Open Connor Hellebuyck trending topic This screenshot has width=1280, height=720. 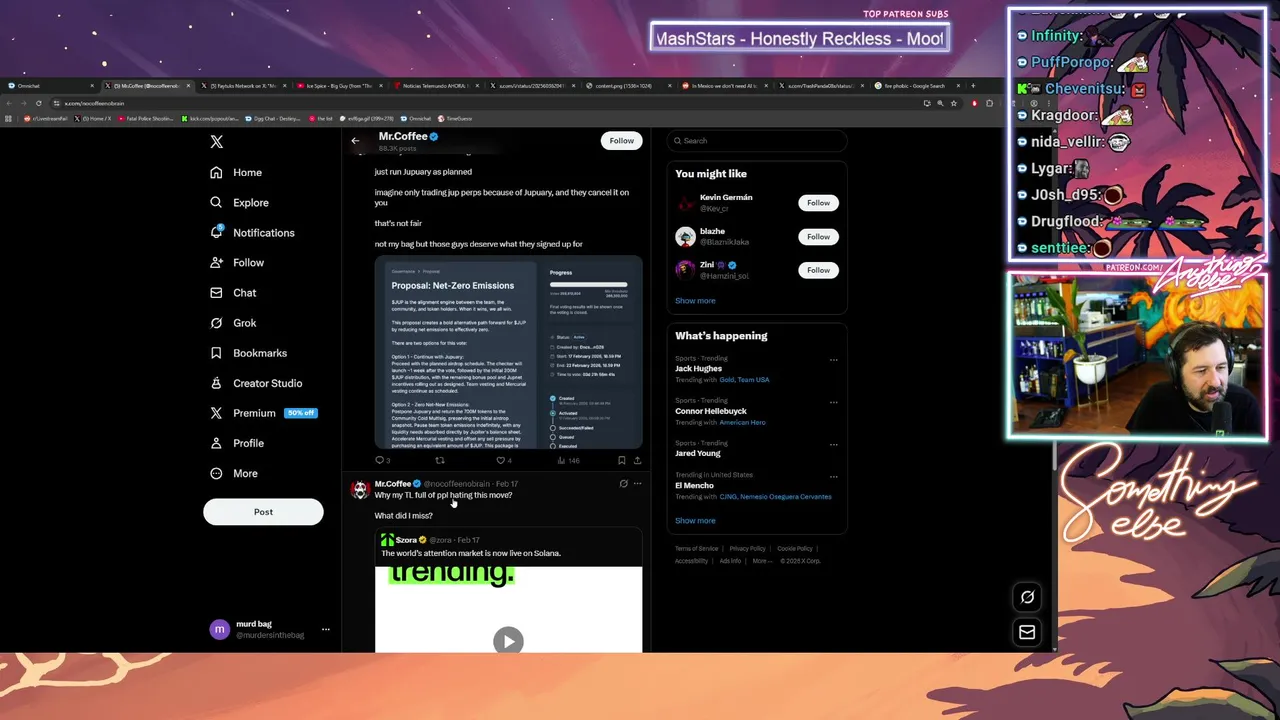click(x=711, y=411)
